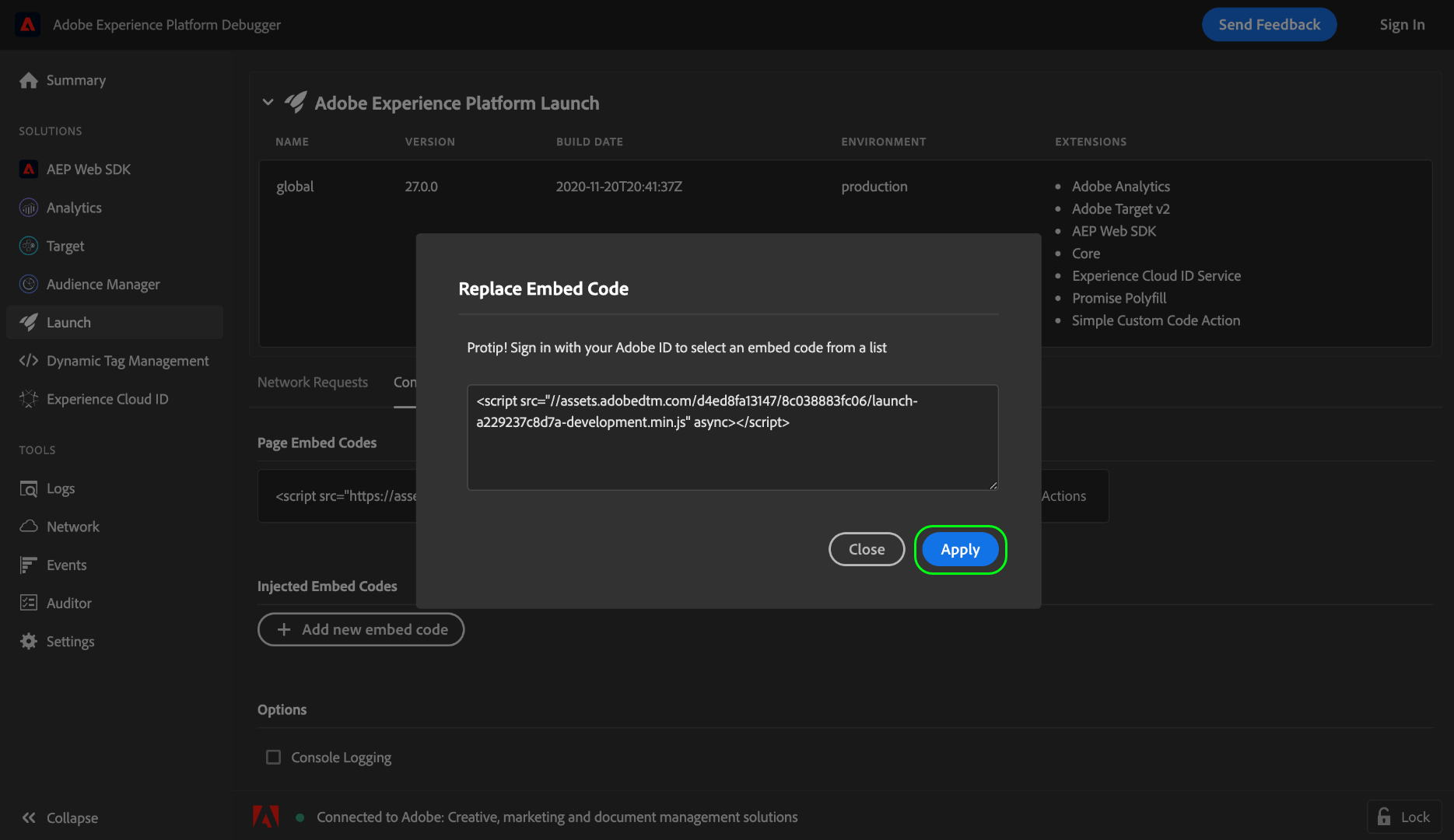Click the Actions column label
This screenshot has height=840, width=1454.
[1063, 496]
